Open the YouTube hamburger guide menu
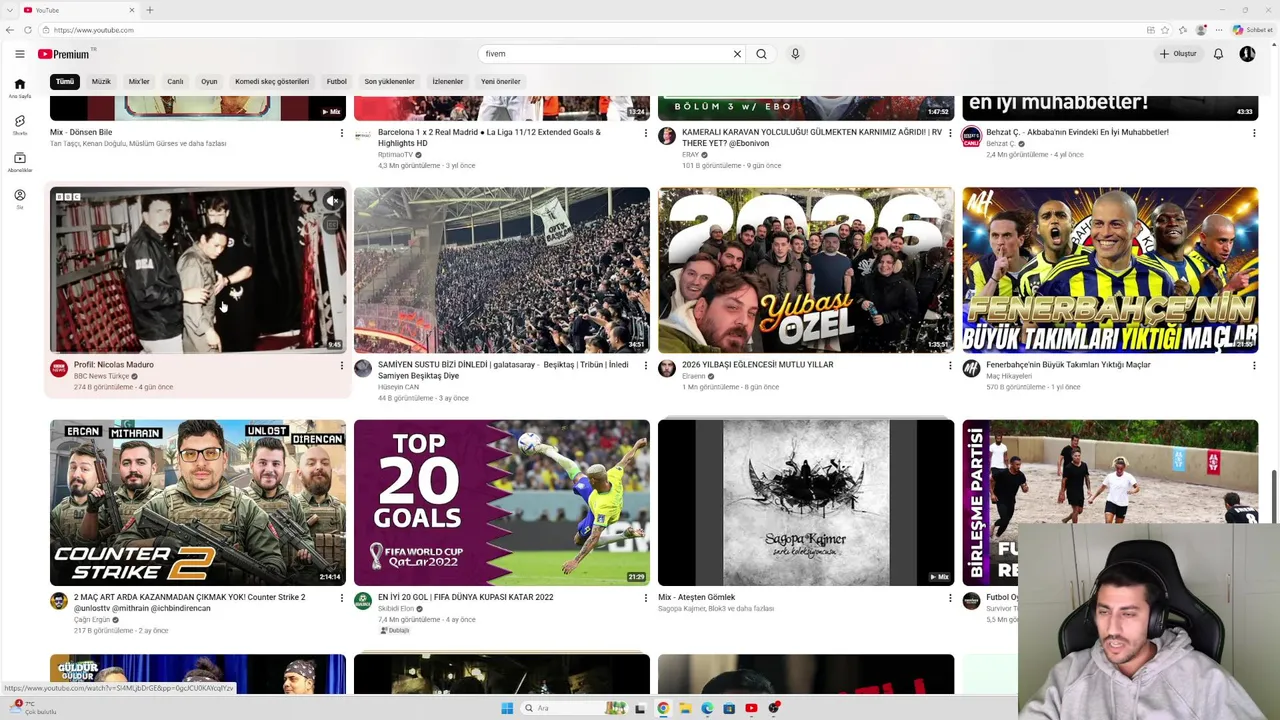This screenshot has height=720, width=1280. (x=19, y=54)
